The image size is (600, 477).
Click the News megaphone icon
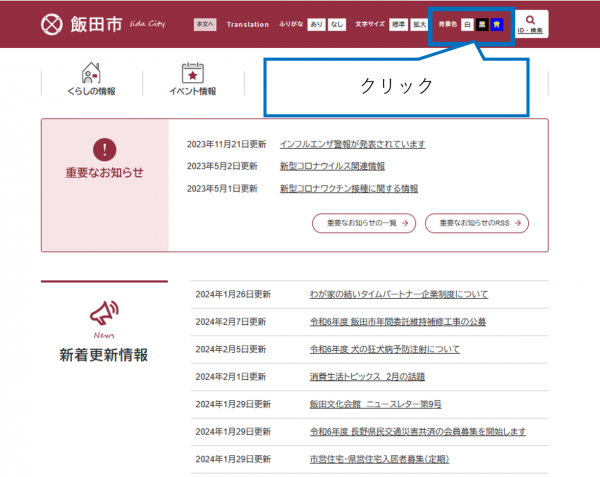[104, 313]
